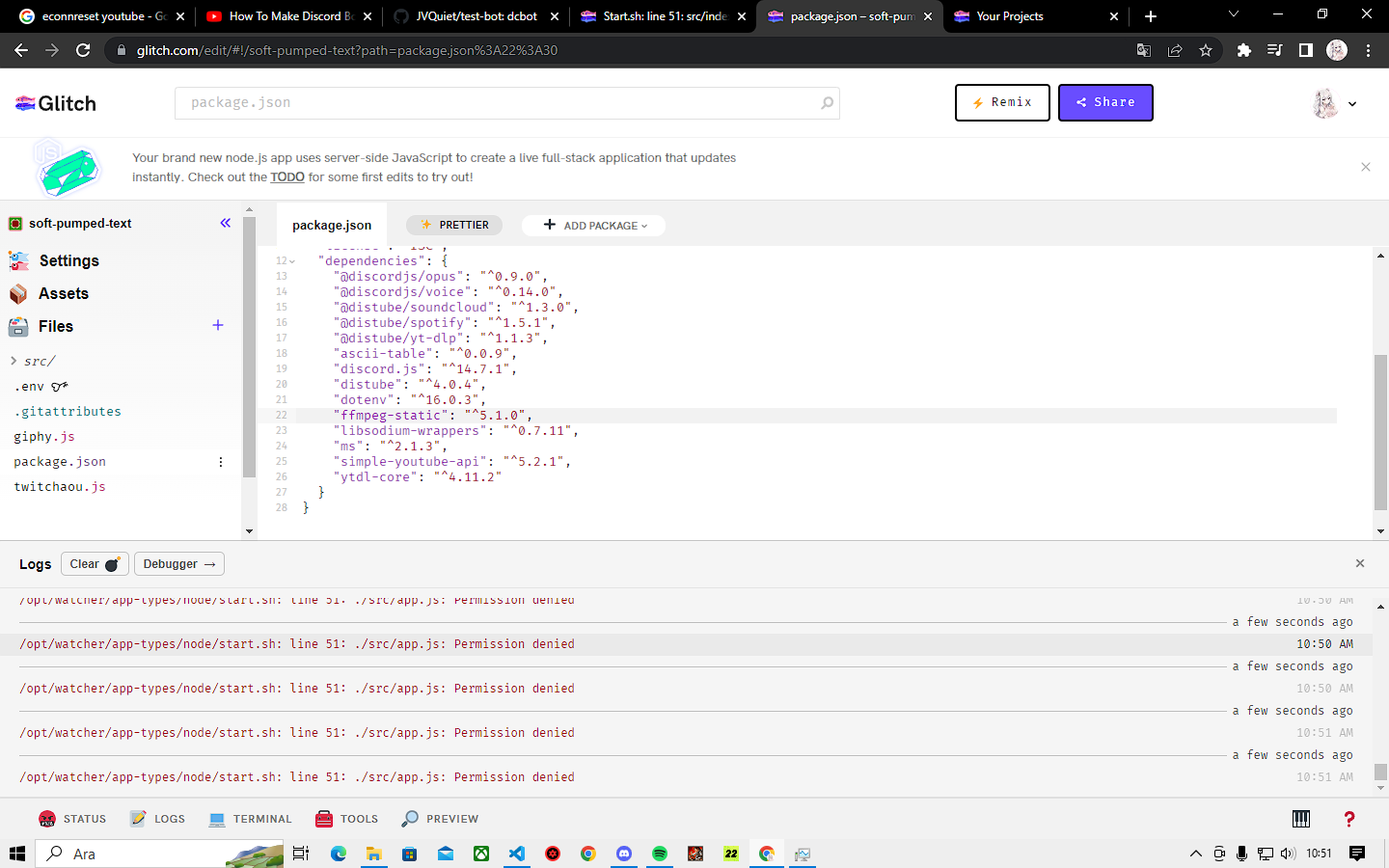
Task: Click the project search input field
Action: (507, 103)
